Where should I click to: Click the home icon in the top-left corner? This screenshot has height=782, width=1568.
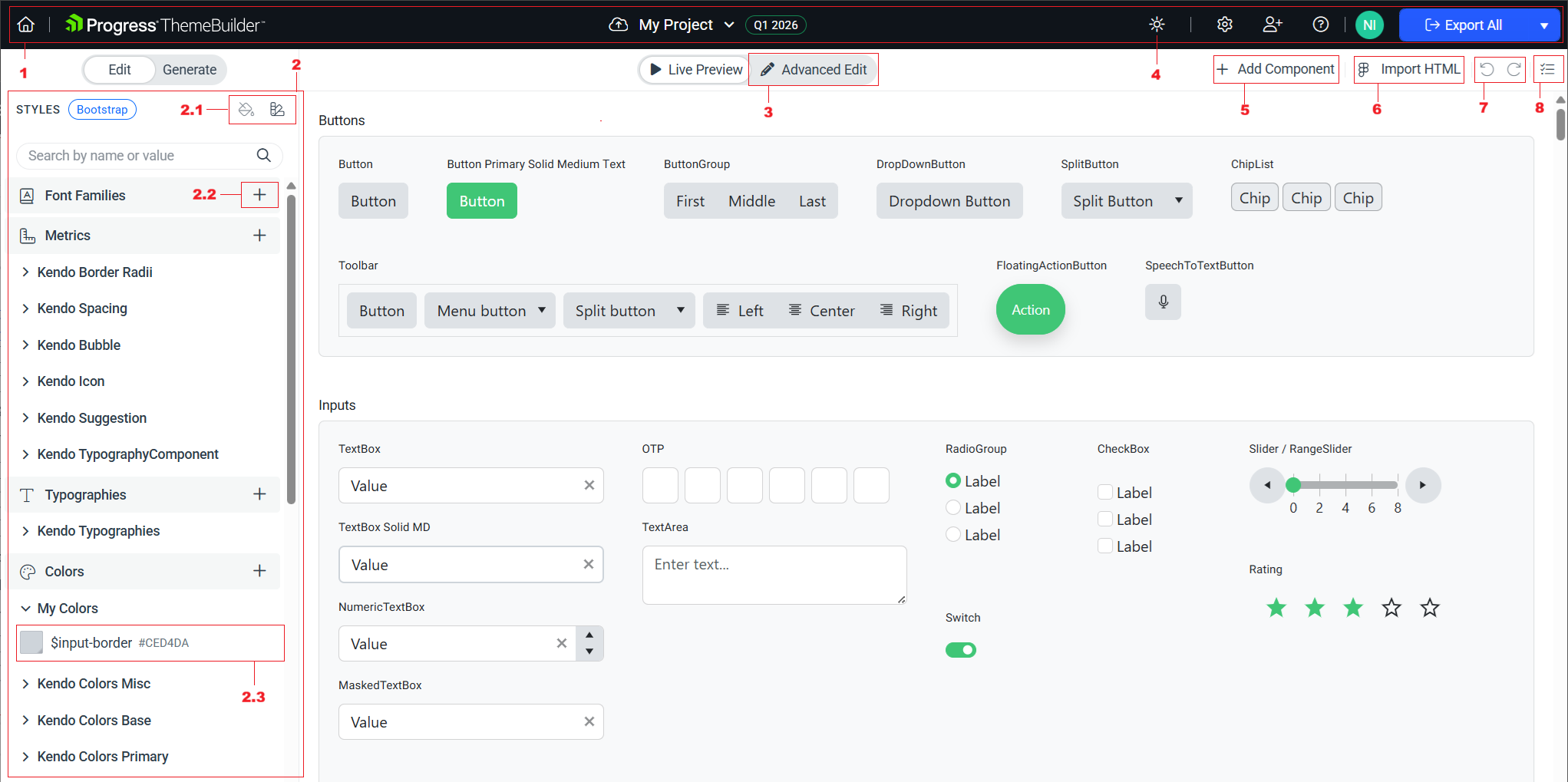coord(25,24)
